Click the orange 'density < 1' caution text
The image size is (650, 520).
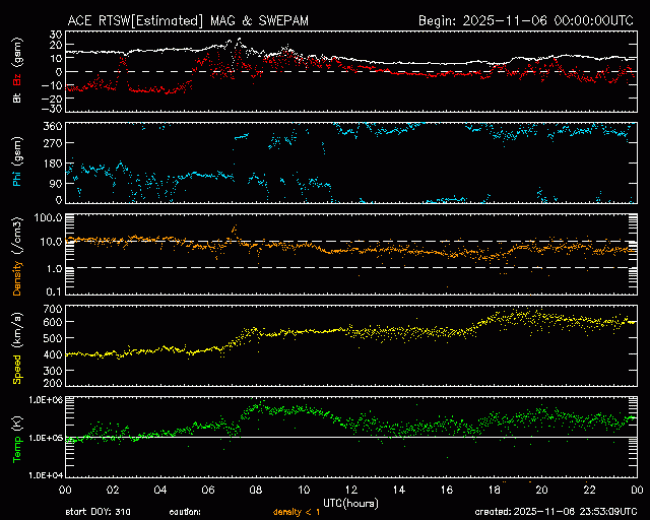296,512
